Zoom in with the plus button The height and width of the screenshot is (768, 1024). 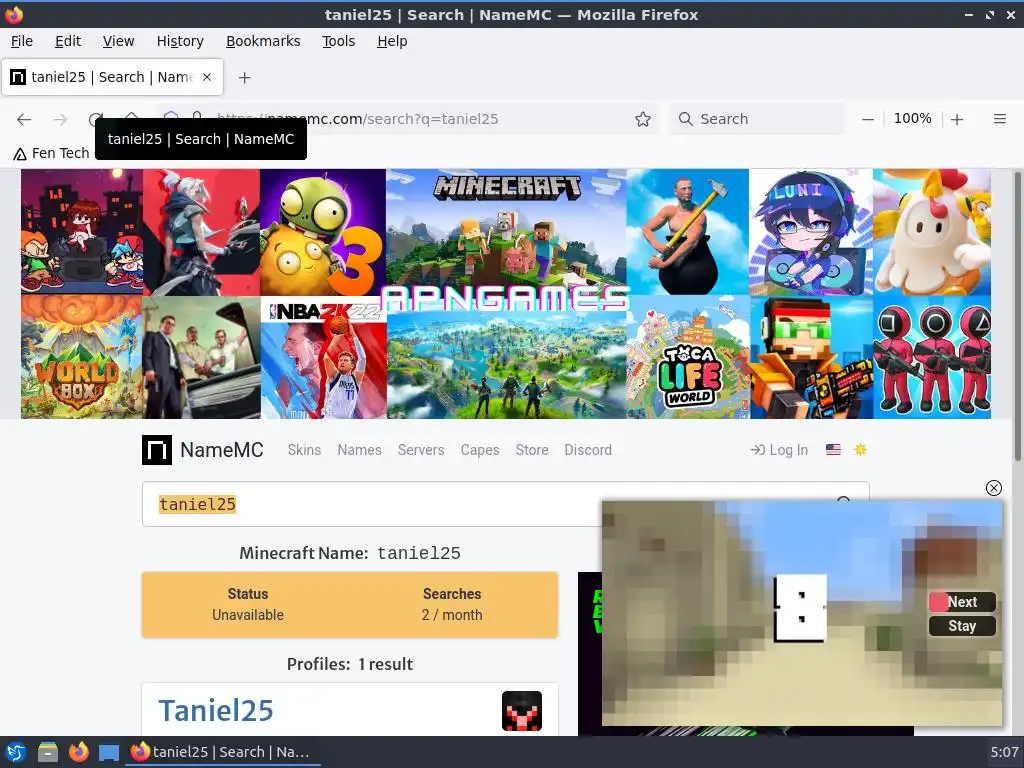(957, 119)
